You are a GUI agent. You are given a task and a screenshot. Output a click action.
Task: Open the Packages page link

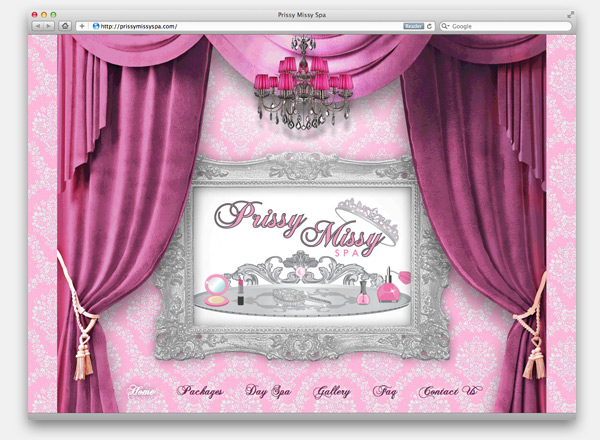tap(200, 391)
